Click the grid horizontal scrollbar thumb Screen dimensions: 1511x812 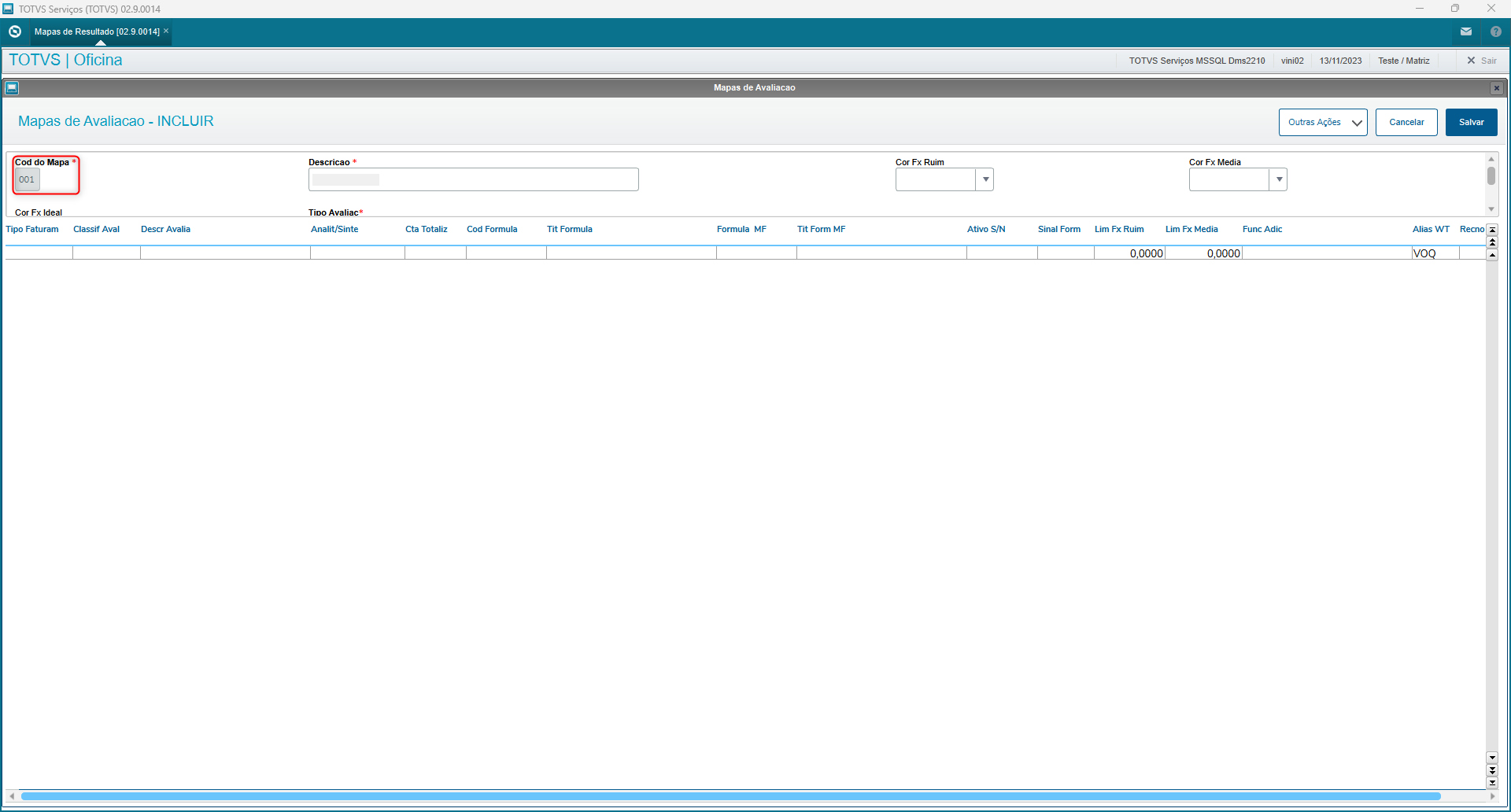(730, 796)
